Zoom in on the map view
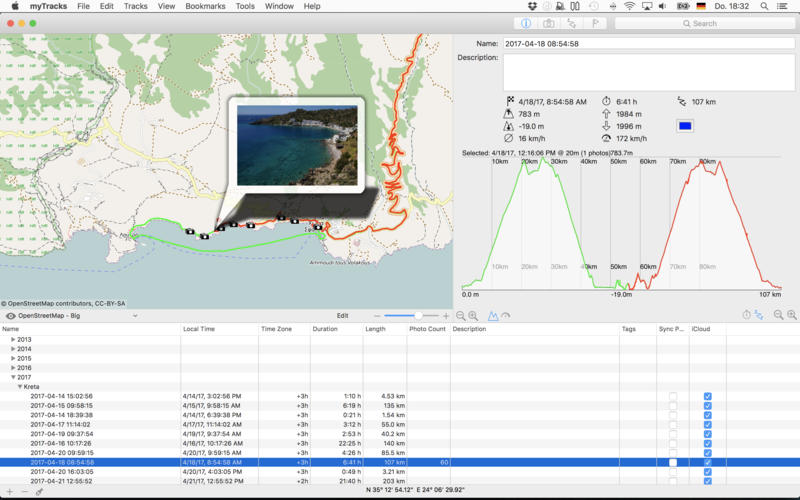 point(473,315)
